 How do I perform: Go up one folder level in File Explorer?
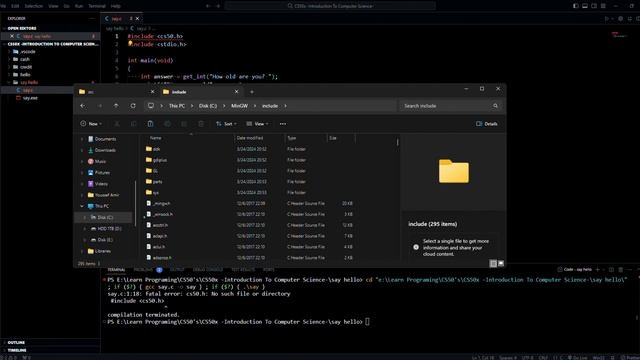[116, 106]
